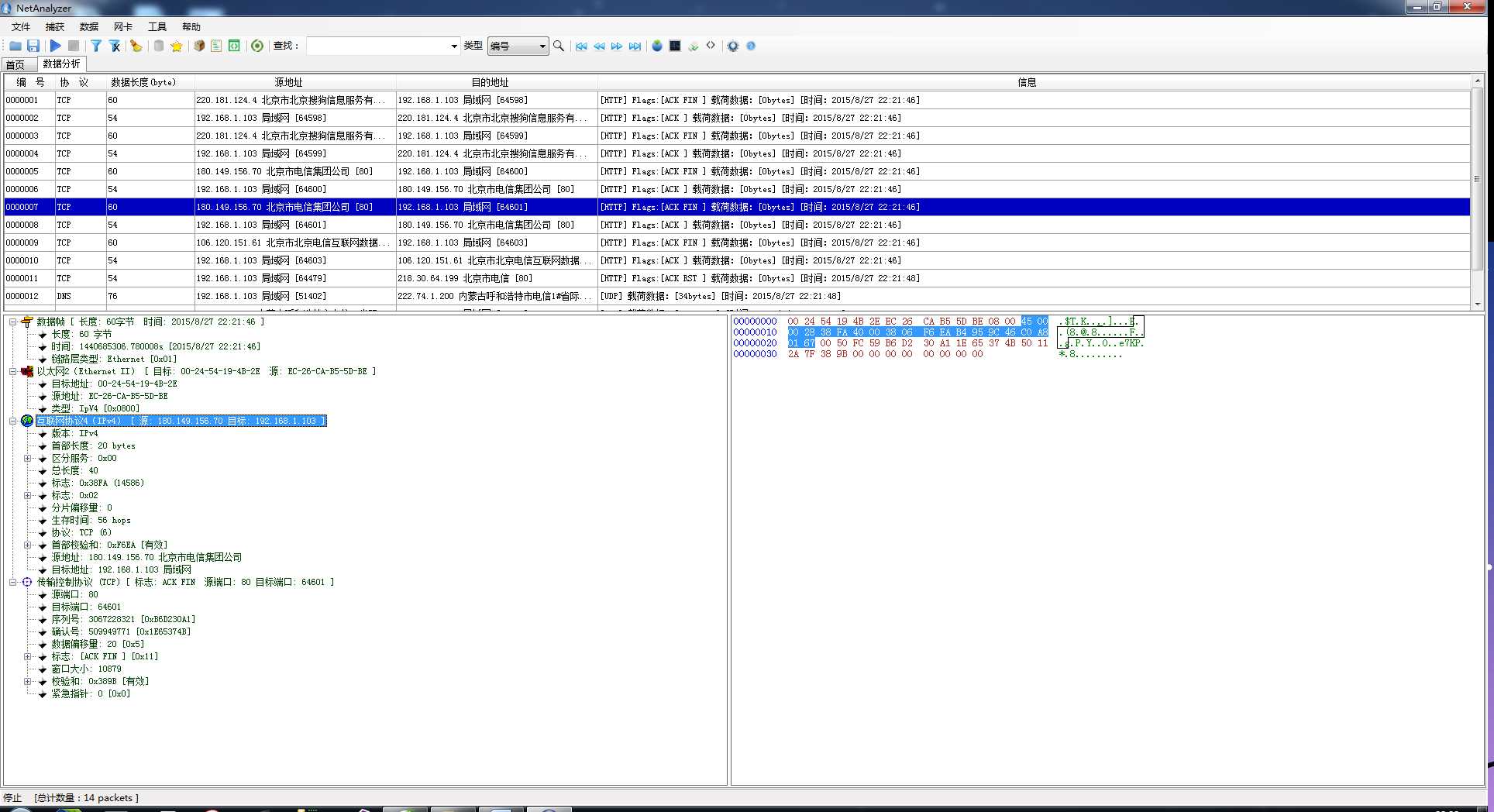Click the blue-green globe icon
Screen dimensions: 1494x812
tap(657, 46)
